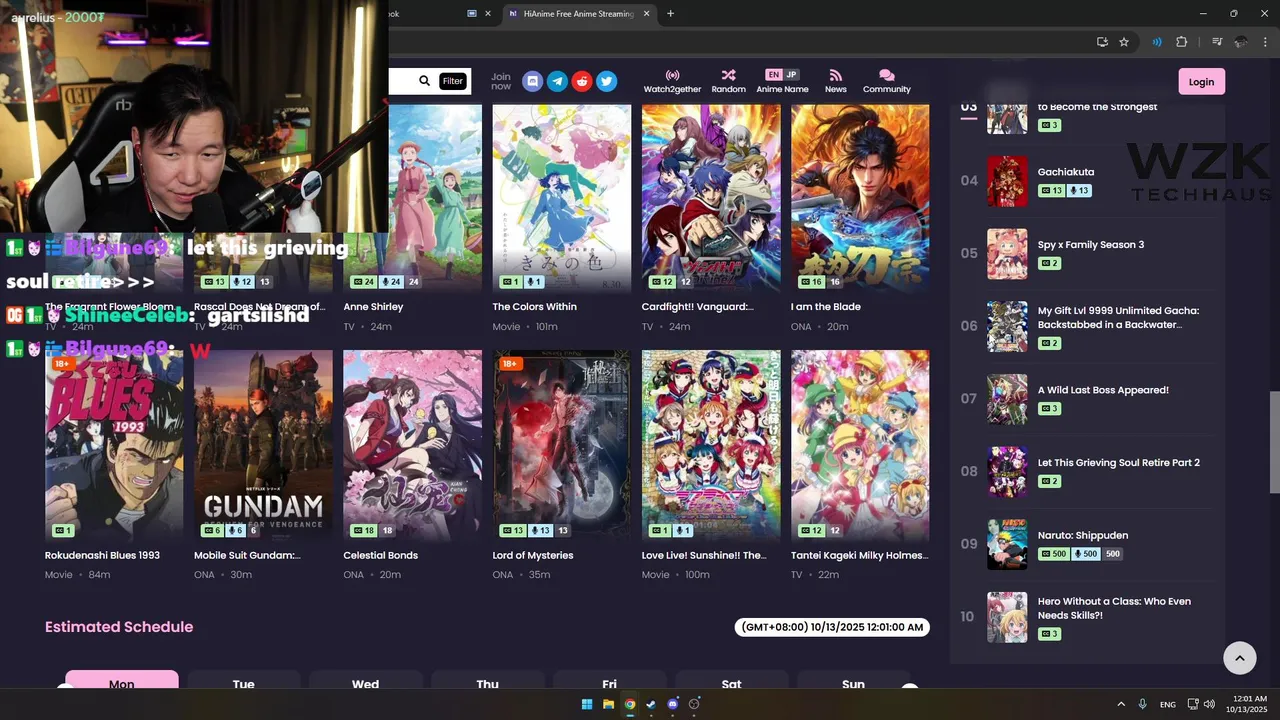The height and width of the screenshot is (720, 1280).
Task: Open Hero Without a Class entry
Action: (1114, 608)
